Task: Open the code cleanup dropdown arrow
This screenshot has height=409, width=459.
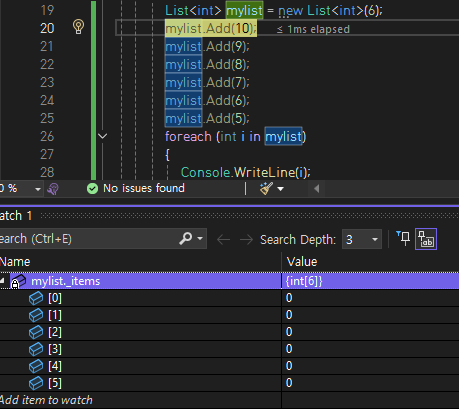Action: pos(281,189)
